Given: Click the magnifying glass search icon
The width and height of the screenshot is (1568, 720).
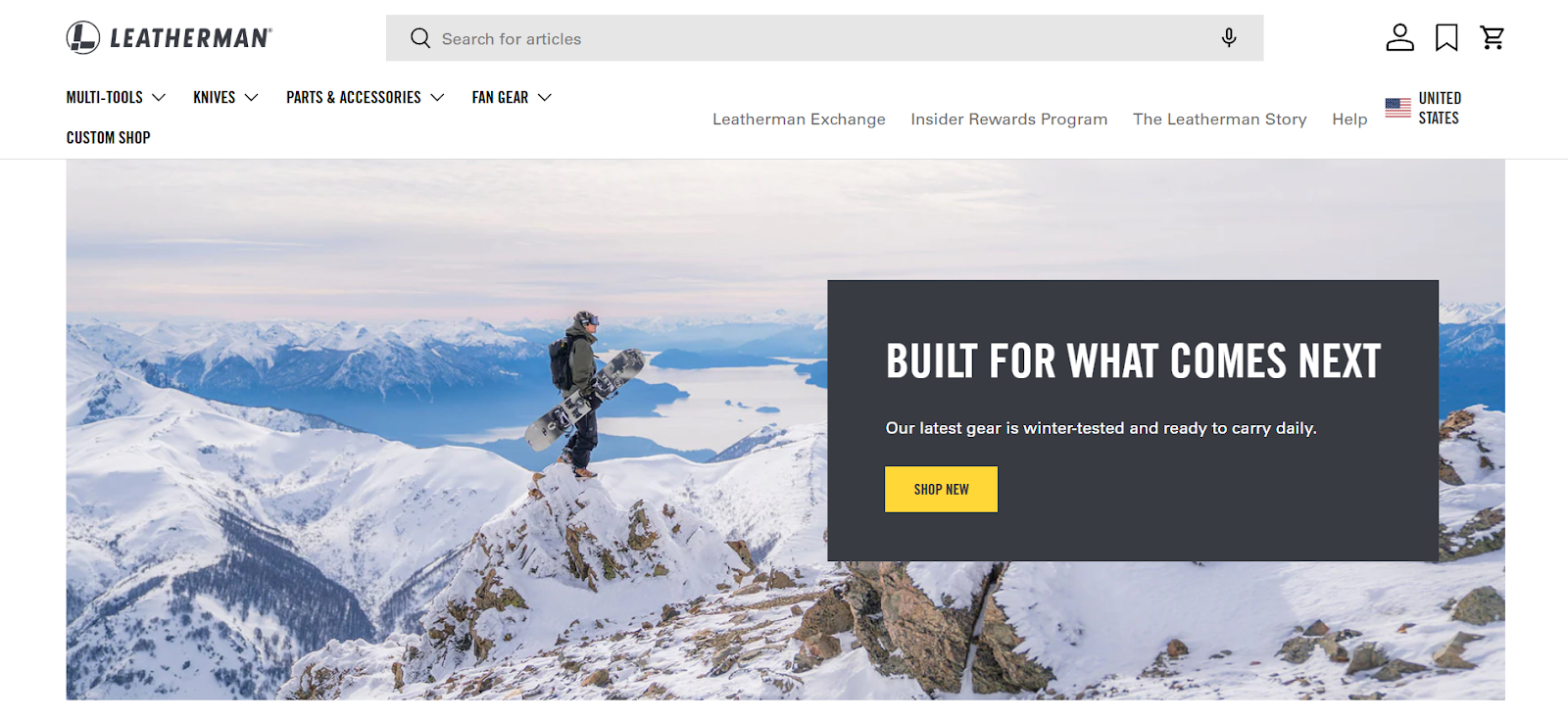Looking at the screenshot, I should (420, 38).
